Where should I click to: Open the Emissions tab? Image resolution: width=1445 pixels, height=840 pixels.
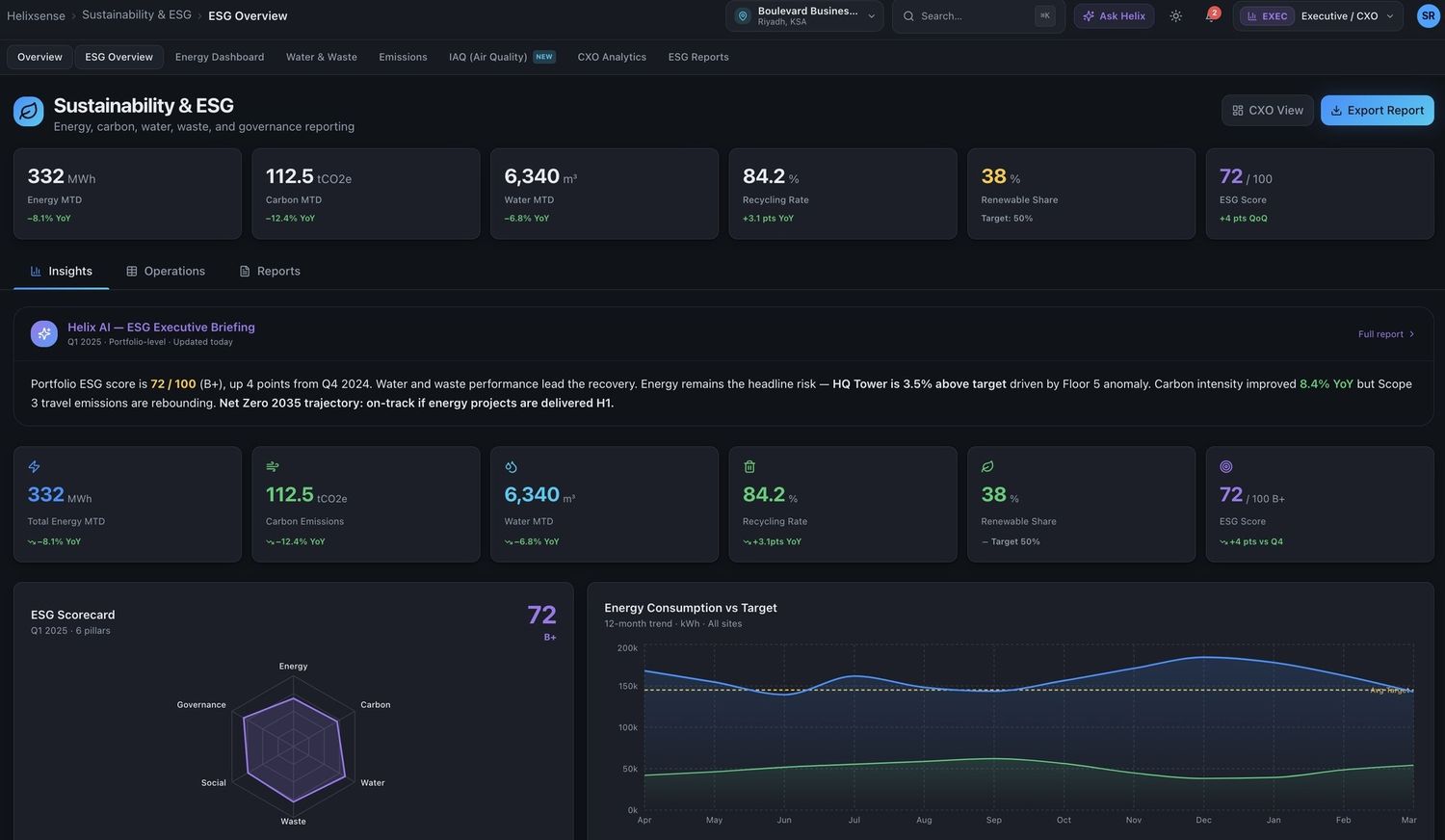[x=403, y=57]
